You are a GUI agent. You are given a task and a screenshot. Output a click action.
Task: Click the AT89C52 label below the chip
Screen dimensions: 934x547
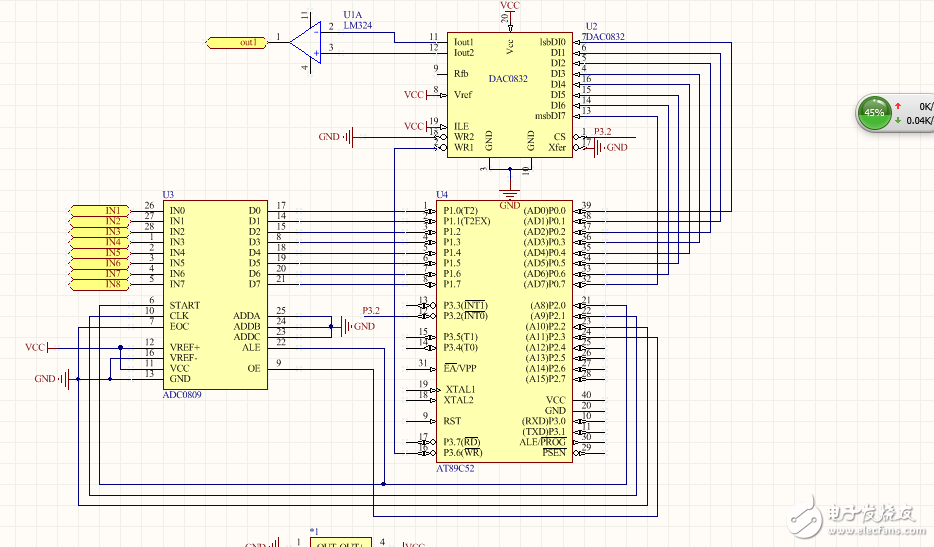tap(456, 468)
